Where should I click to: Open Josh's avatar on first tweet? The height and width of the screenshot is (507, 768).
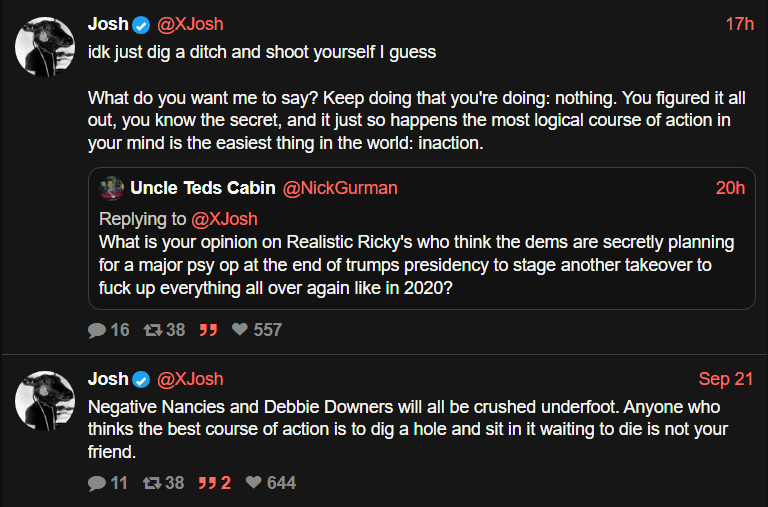point(45,47)
